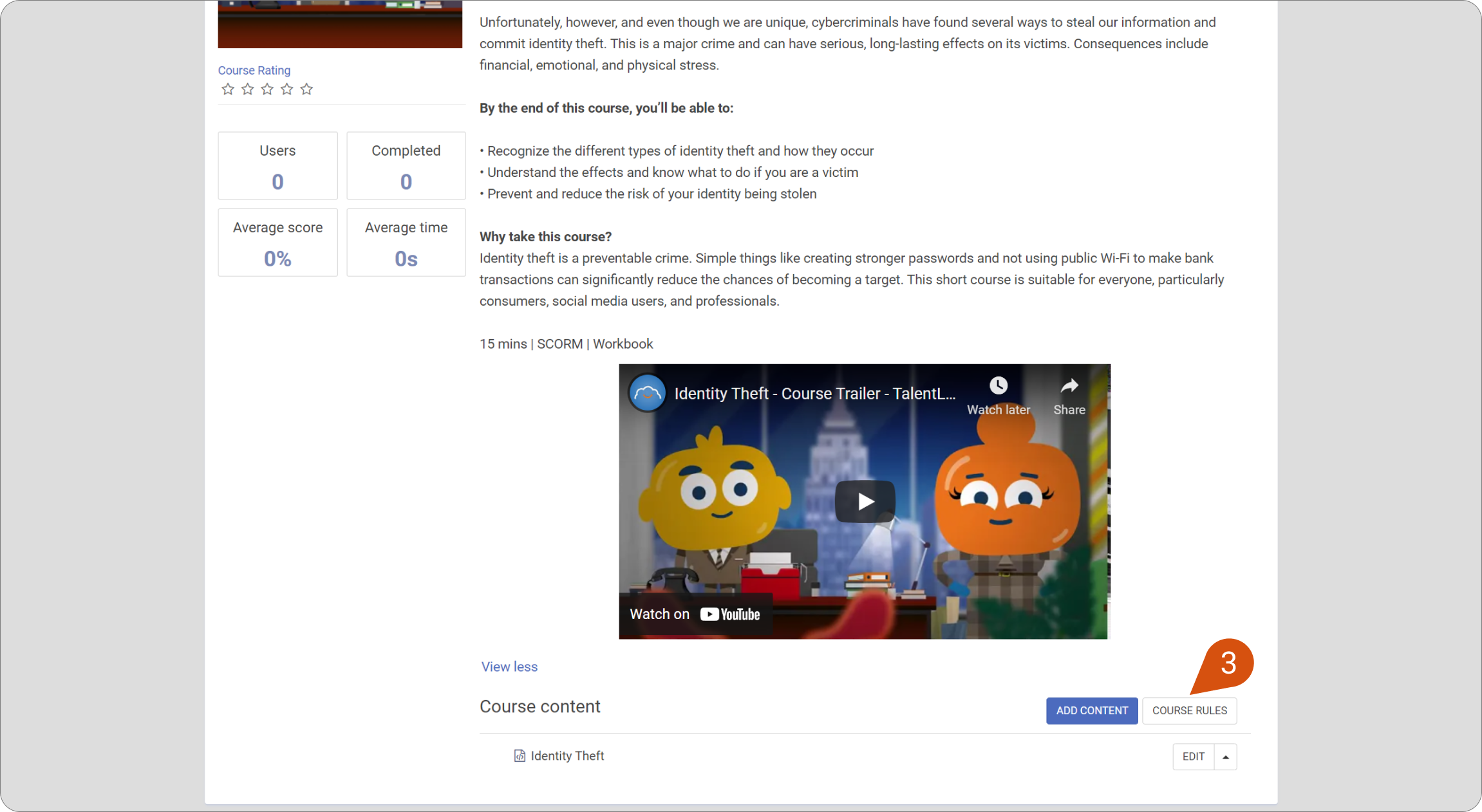The height and width of the screenshot is (812, 1482).
Task: Open the TalentLMS channel avatar icon
Action: click(647, 393)
